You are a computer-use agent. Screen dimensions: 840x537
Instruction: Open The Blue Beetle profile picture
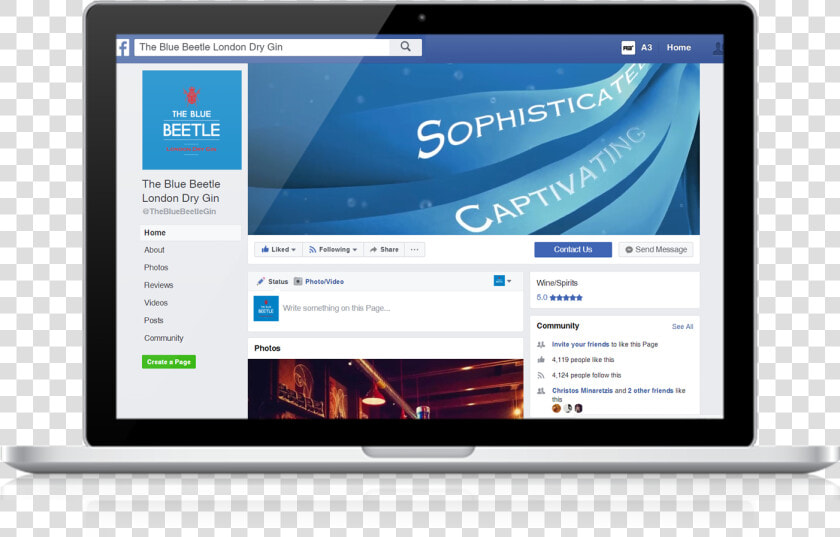coord(192,120)
